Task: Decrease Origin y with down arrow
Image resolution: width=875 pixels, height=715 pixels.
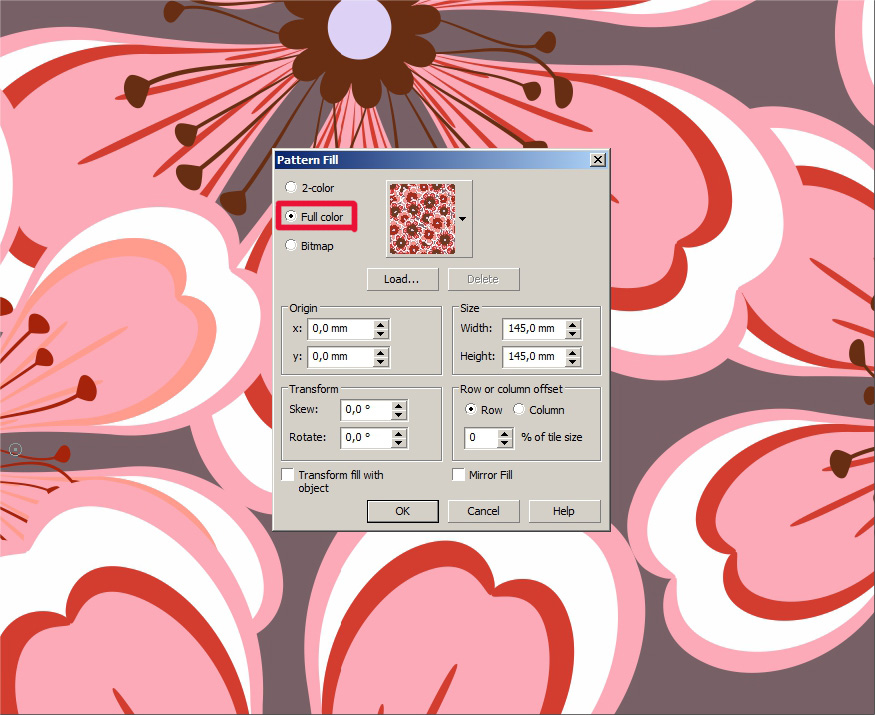Action: pos(381,362)
